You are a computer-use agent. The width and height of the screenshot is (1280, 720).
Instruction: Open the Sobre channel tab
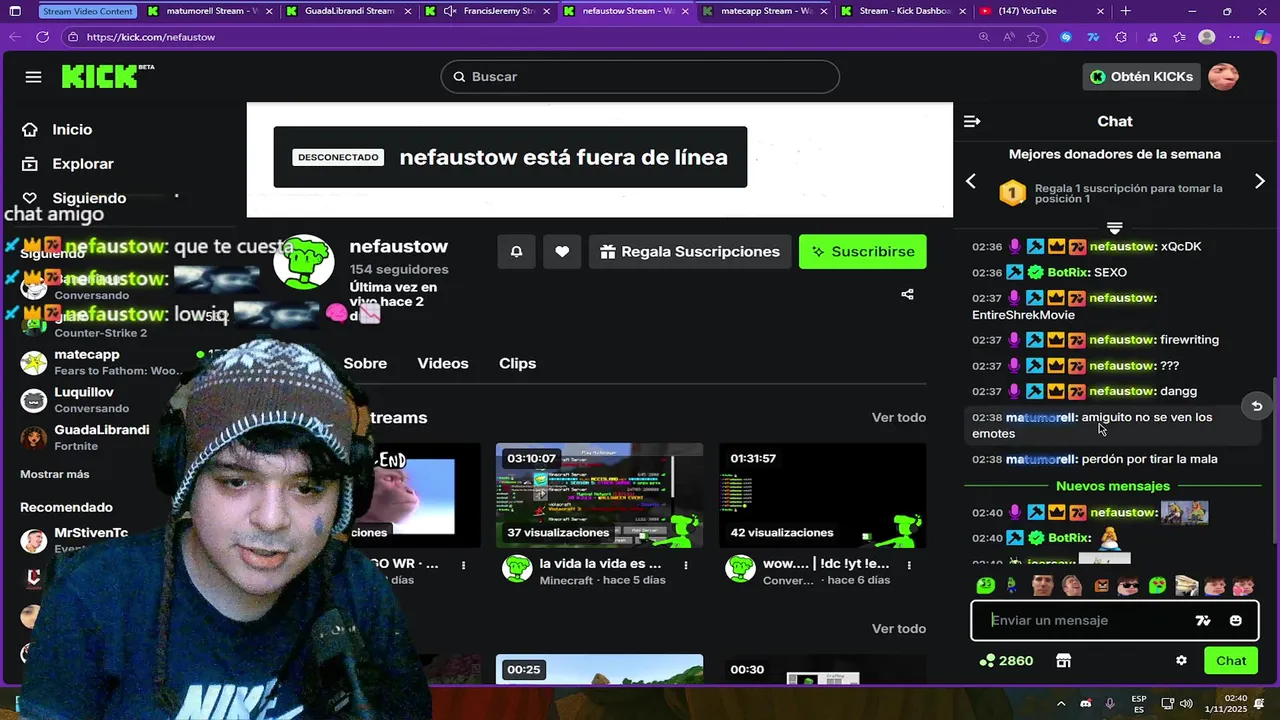click(x=365, y=364)
